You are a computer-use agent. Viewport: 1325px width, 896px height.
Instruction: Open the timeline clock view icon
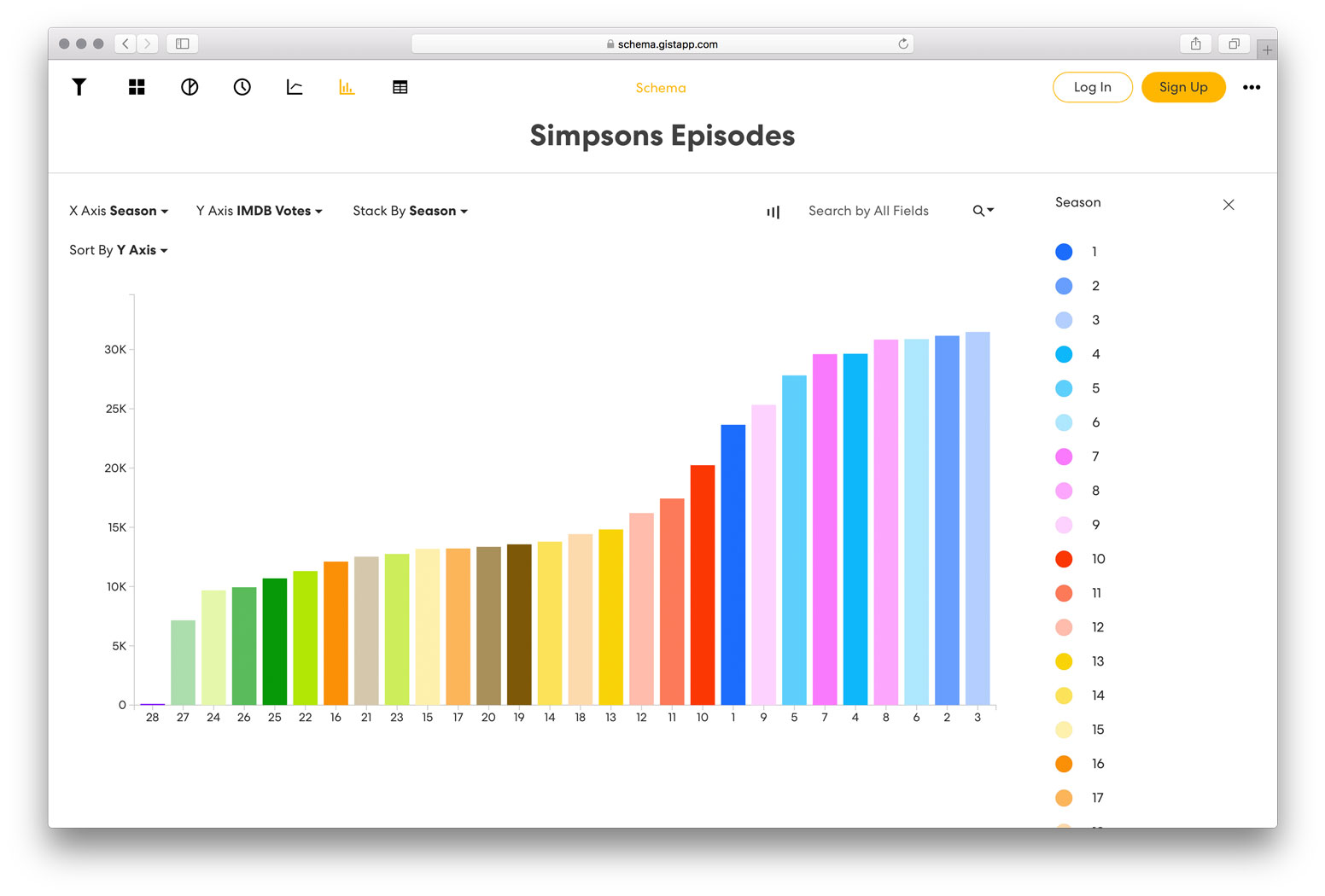tap(242, 87)
